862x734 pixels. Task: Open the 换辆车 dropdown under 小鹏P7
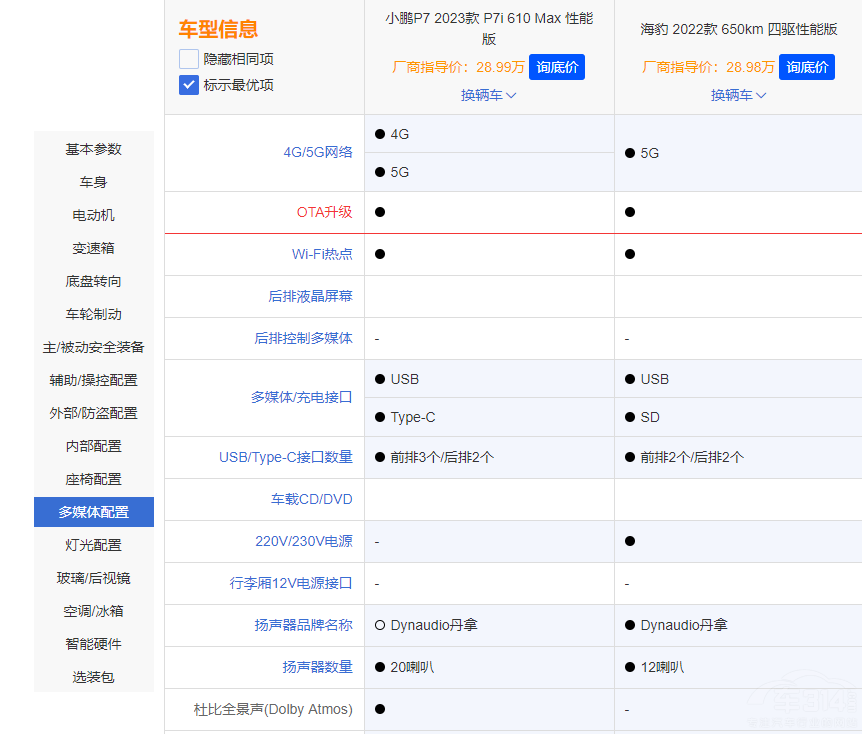[x=488, y=94]
